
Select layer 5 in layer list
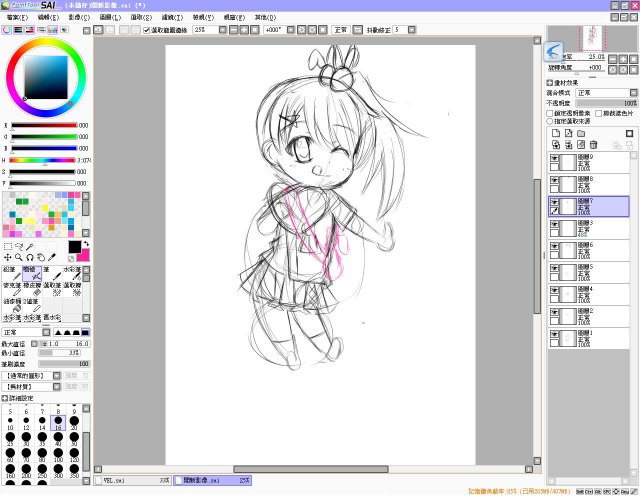click(588, 272)
